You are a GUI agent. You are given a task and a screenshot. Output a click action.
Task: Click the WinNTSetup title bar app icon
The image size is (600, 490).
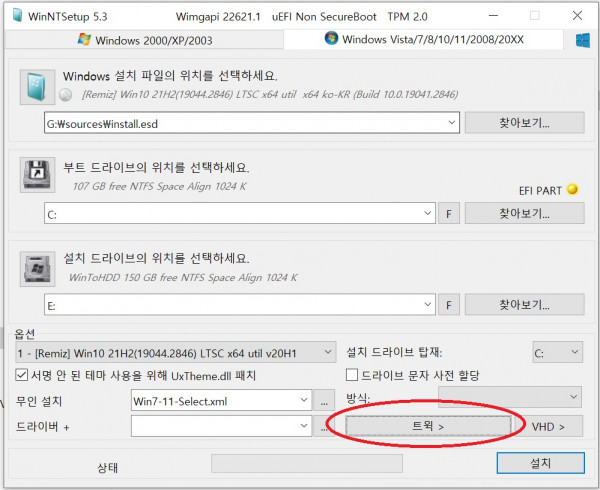(17, 15)
